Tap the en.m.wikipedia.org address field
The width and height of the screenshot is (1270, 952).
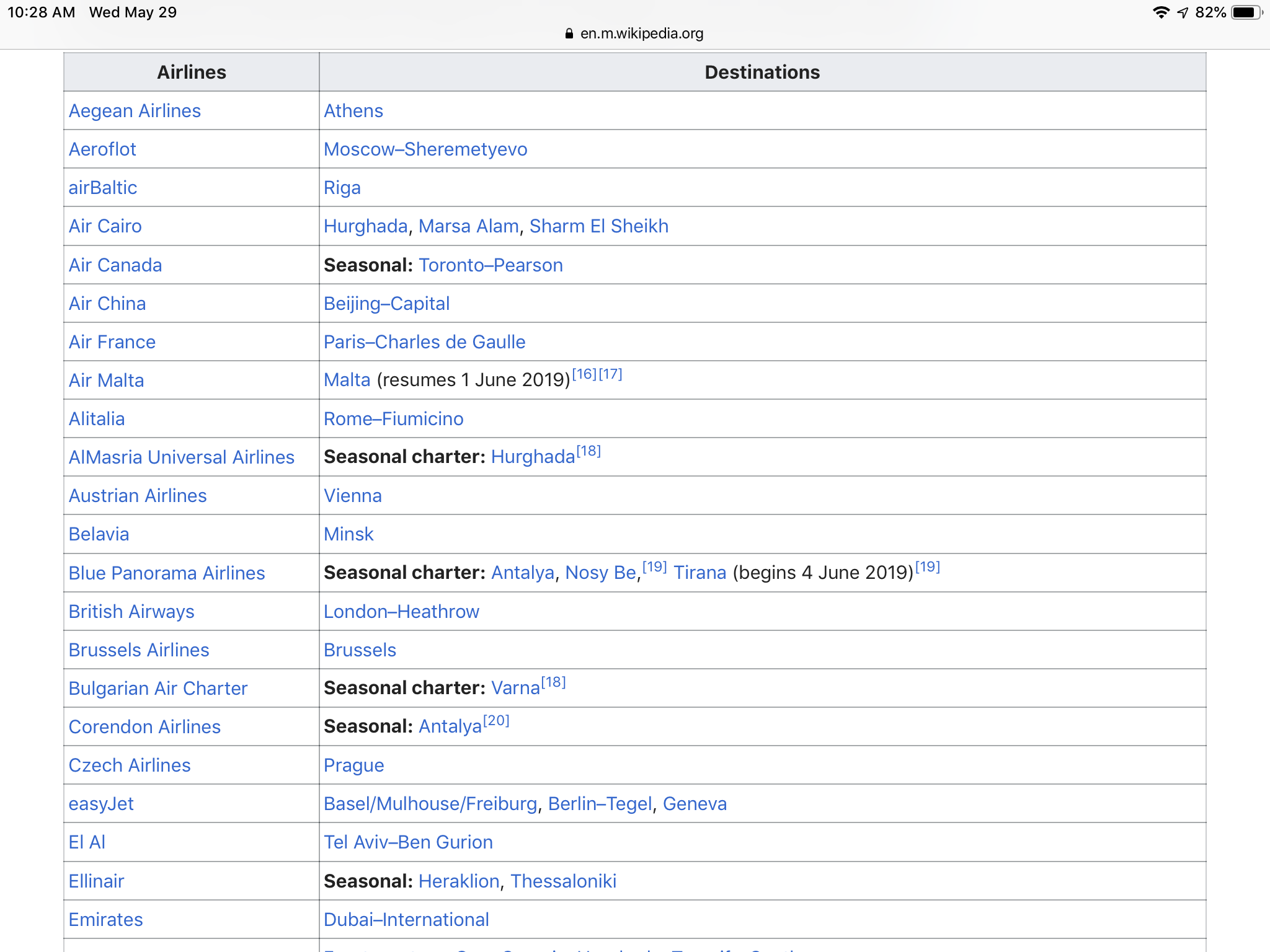(x=641, y=33)
